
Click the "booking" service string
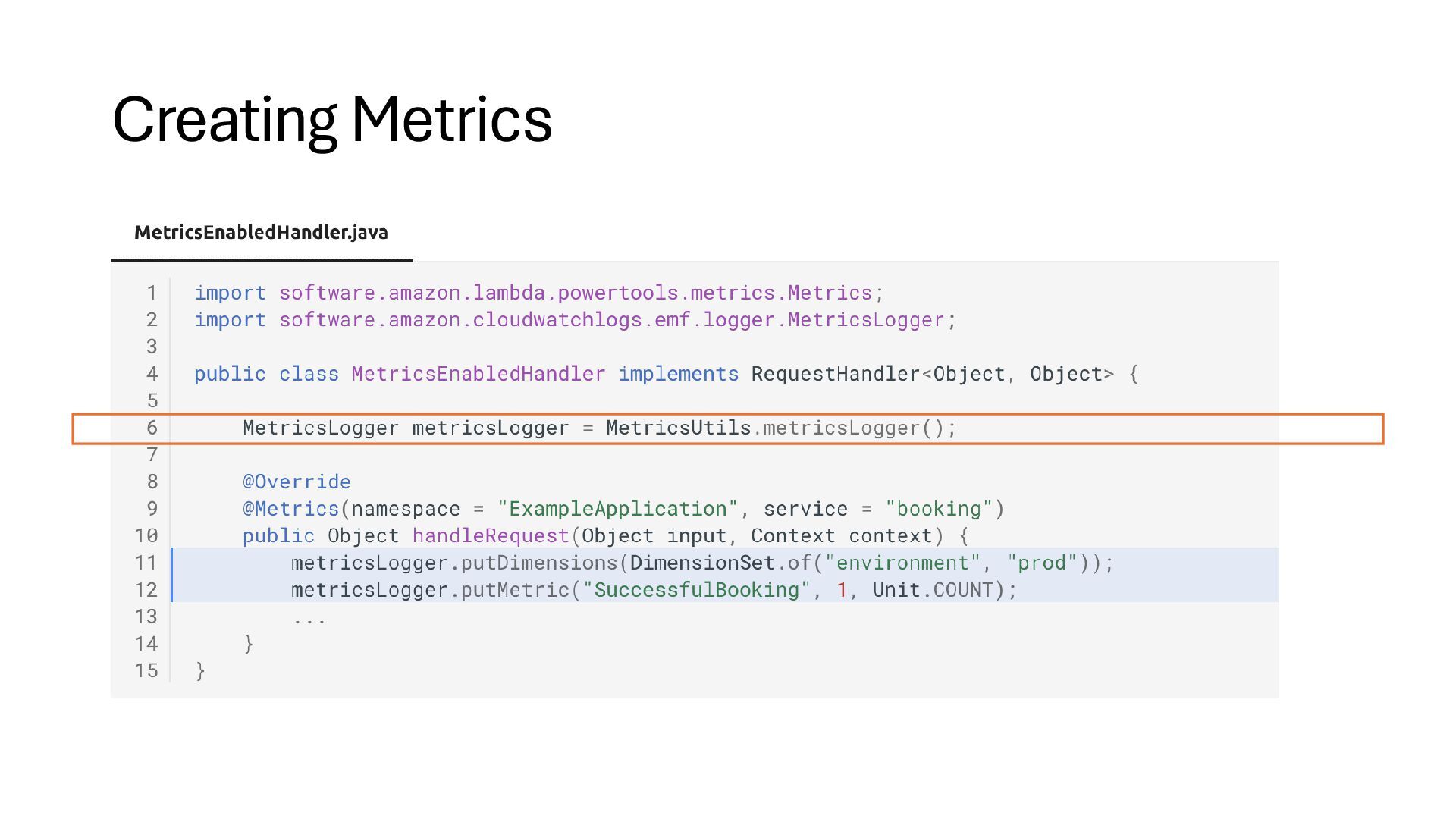coord(939,509)
